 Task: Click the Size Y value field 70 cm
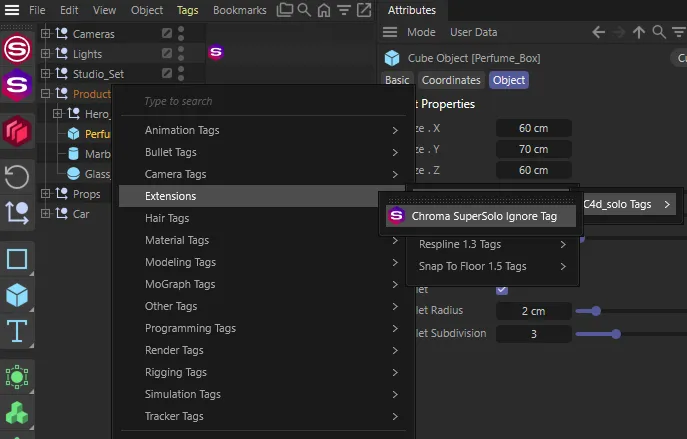tap(534, 149)
